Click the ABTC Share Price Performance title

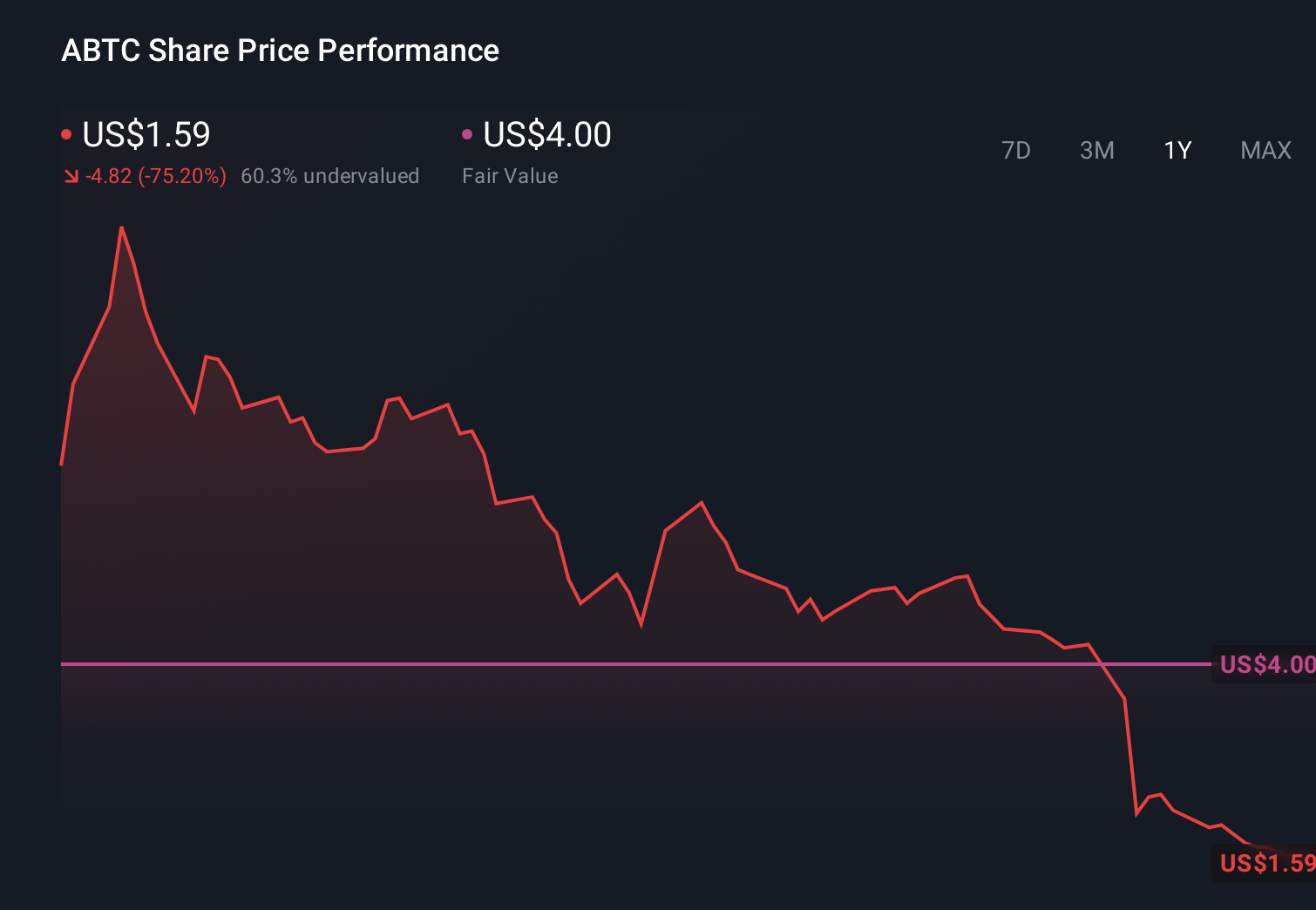(281, 50)
